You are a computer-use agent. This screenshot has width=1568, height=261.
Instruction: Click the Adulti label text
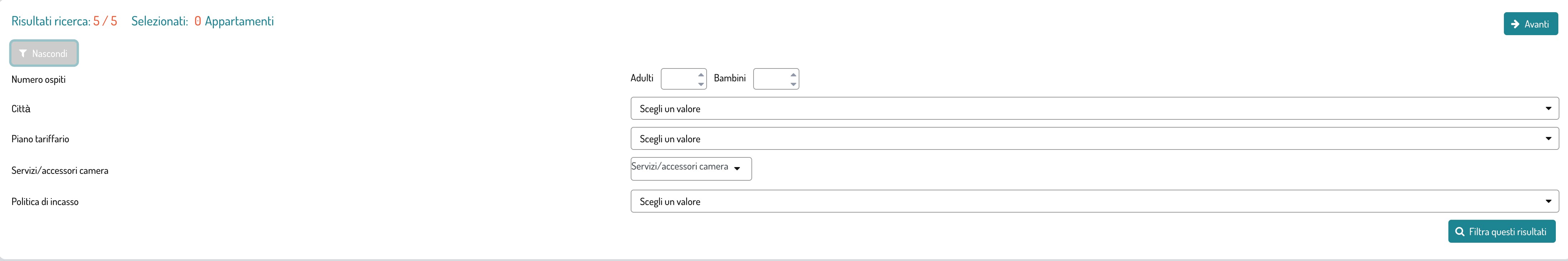[641, 78]
